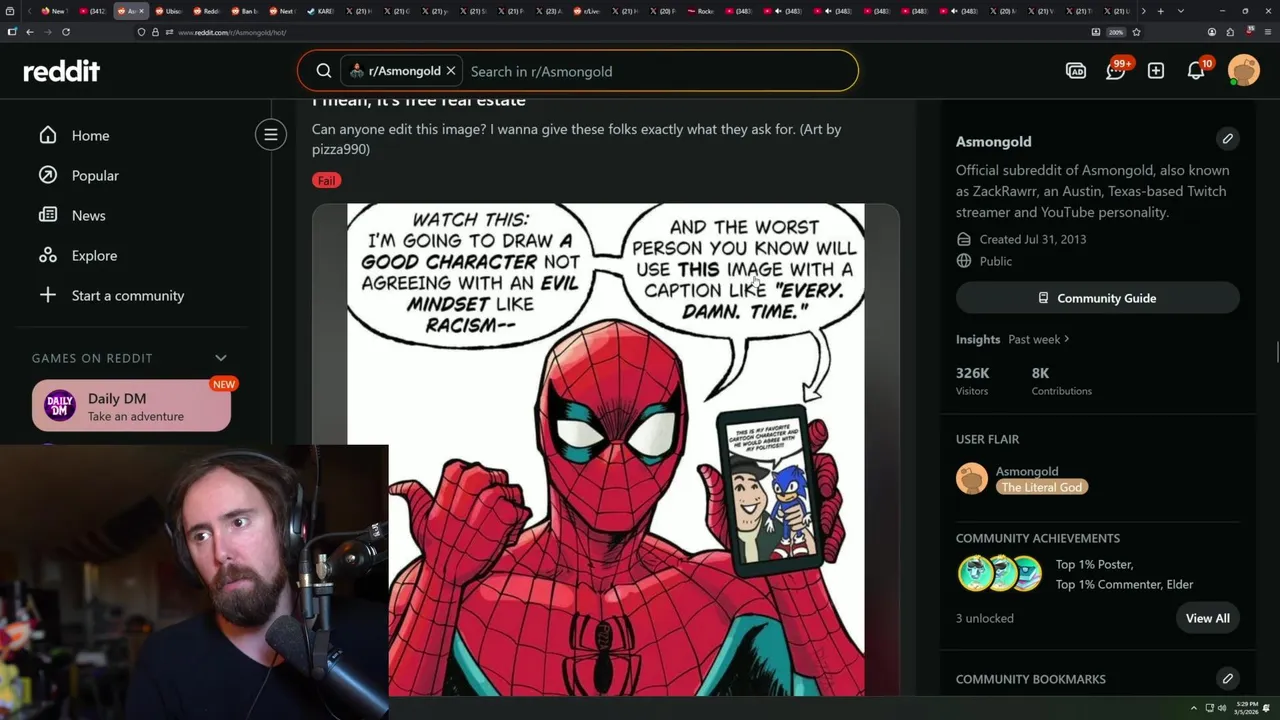Screen dimensions: 1280x720
Task: Open a new browser tab
Action: 1160,11
